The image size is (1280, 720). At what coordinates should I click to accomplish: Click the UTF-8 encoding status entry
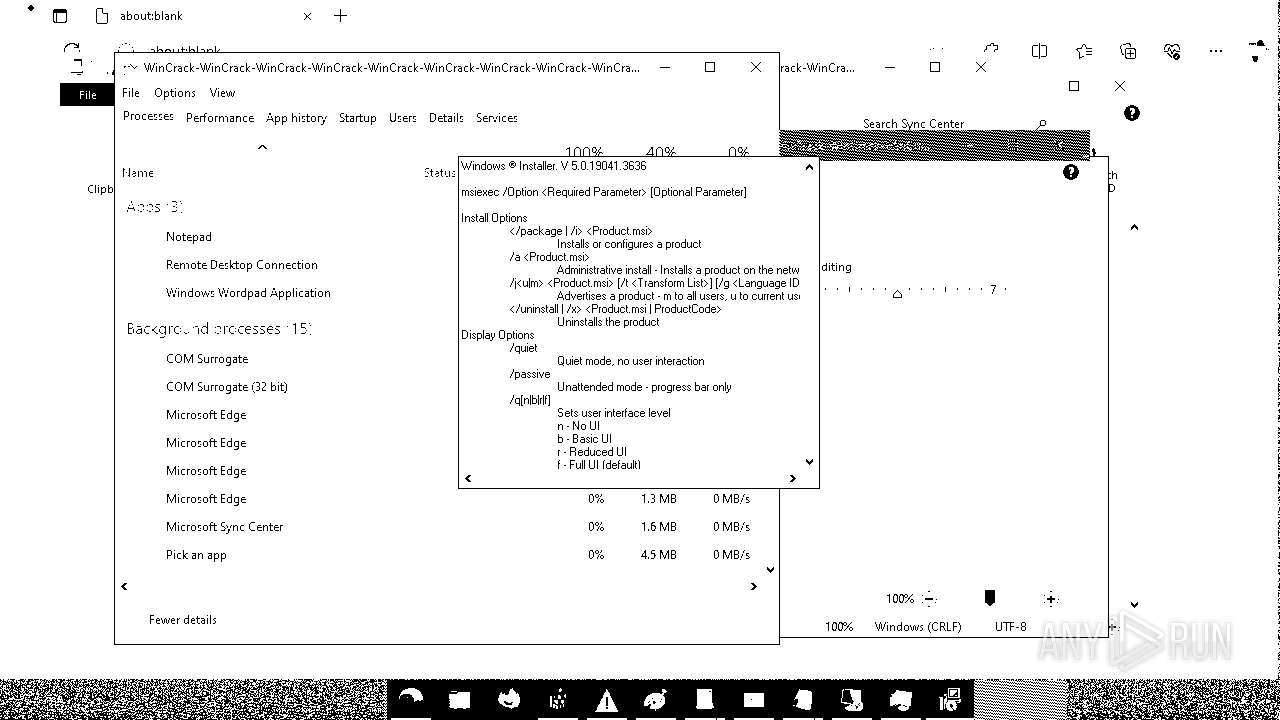[x=1010, y=626]
